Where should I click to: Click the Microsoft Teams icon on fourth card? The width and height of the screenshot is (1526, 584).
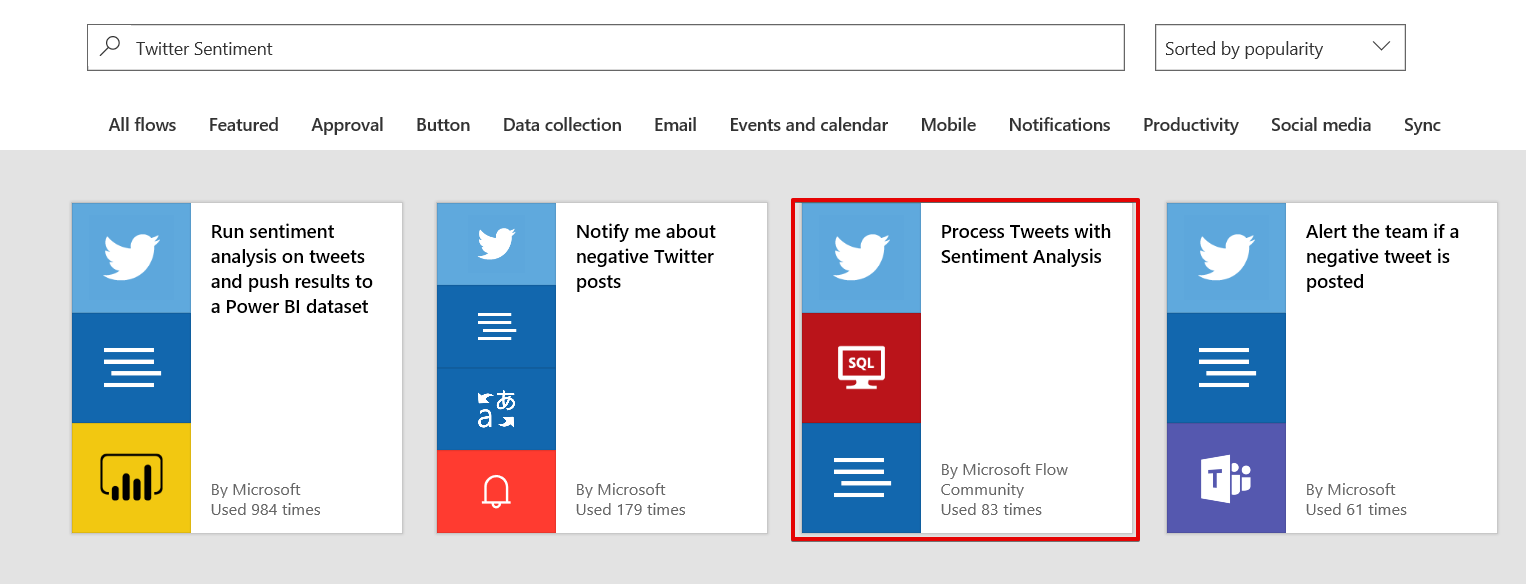tap(1226, 478)
